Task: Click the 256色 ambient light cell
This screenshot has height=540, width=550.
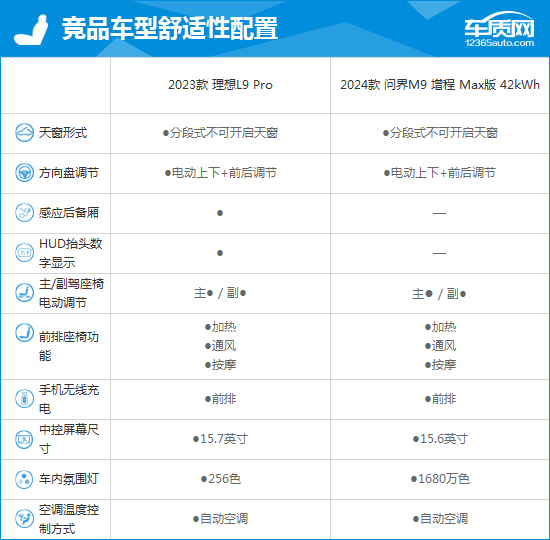Action: (x=220, y=479)
